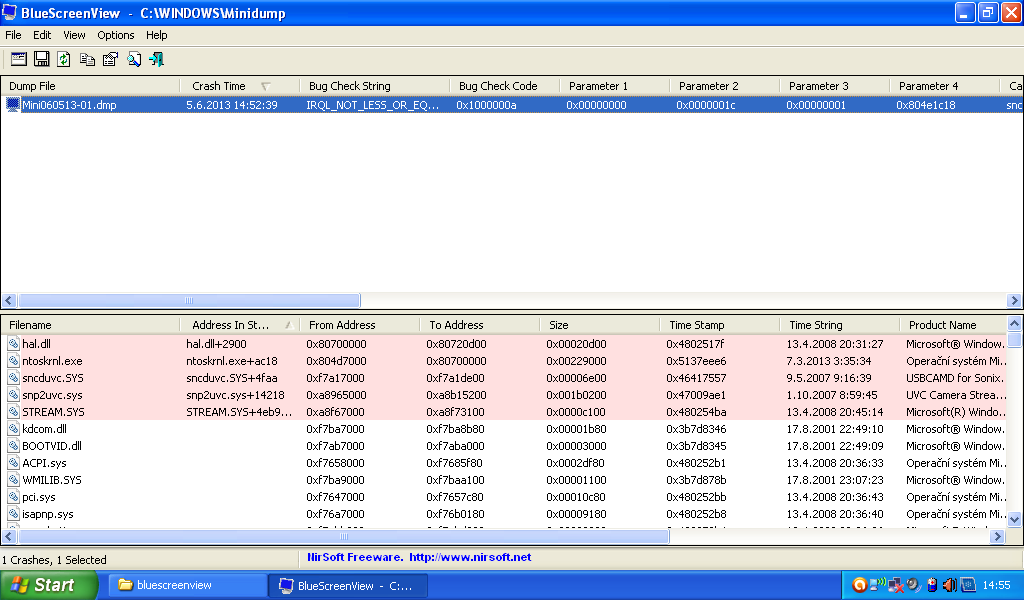Click the Exit door toolbar icon
Screen dimensions: 1024x600
157,59
